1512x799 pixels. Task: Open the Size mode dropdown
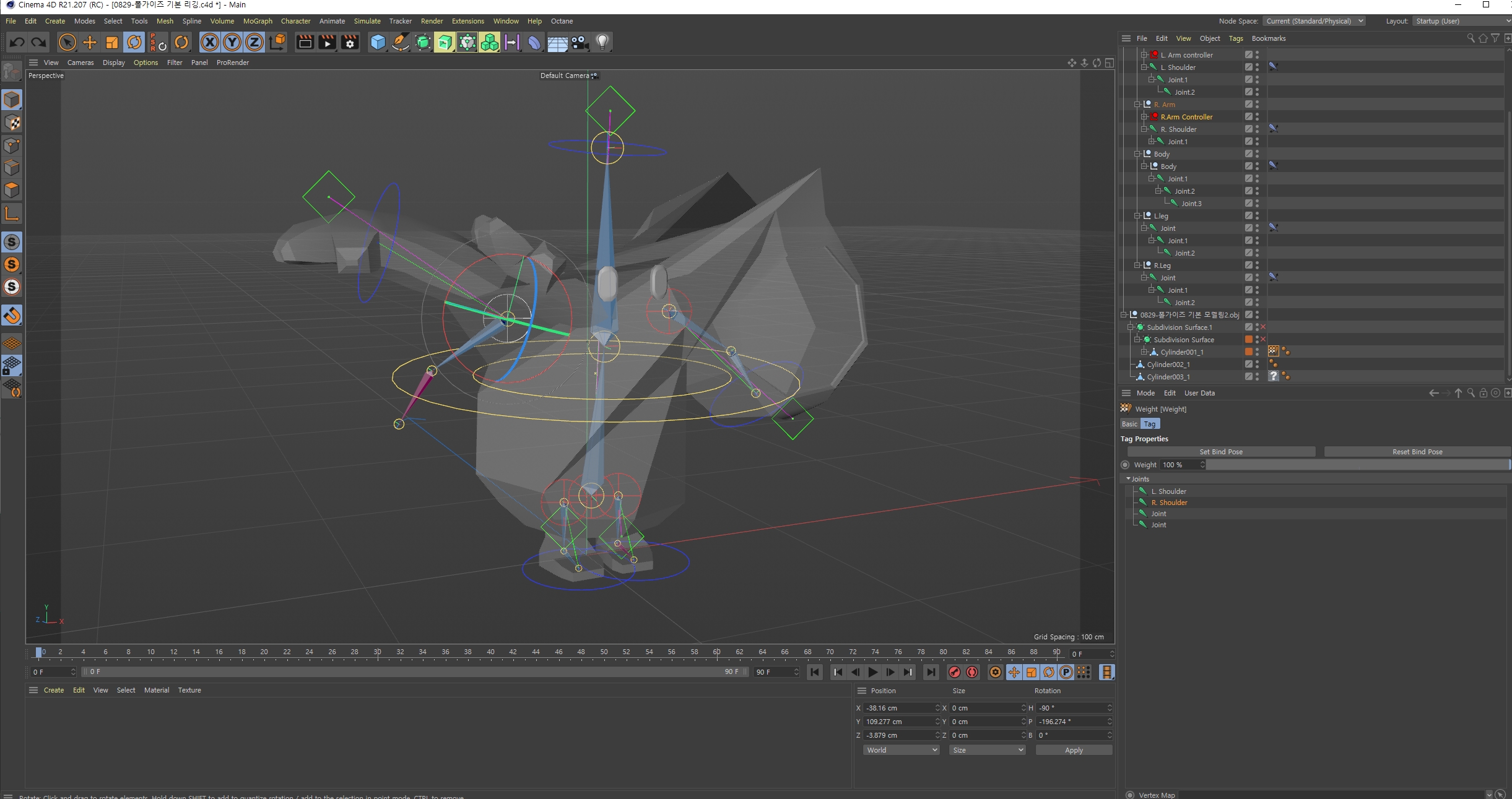point(987,750)
